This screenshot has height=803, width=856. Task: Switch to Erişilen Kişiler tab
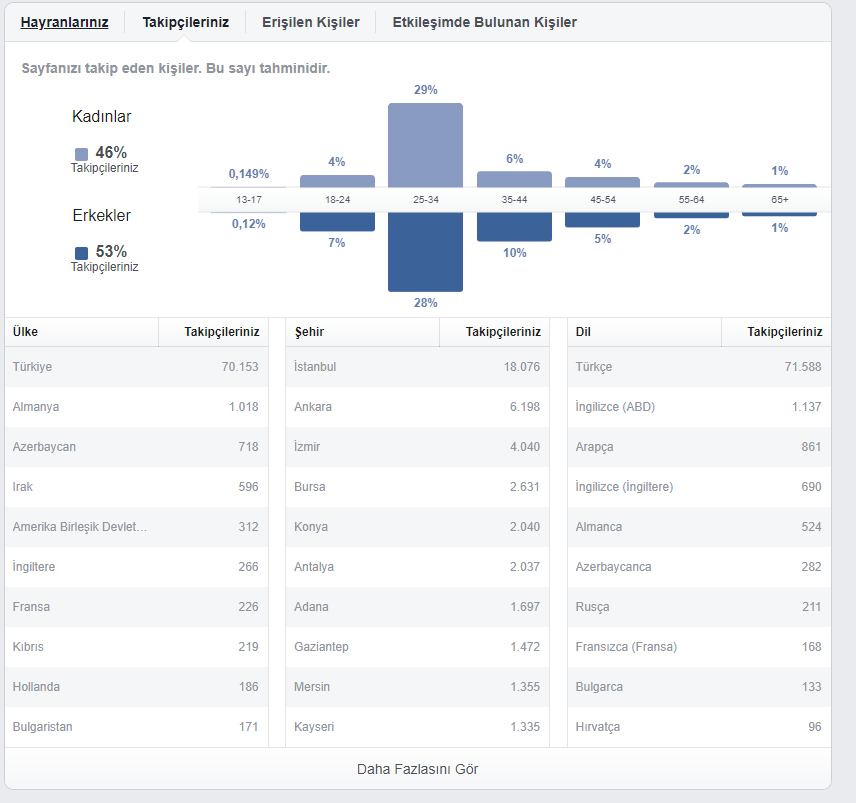311,22
